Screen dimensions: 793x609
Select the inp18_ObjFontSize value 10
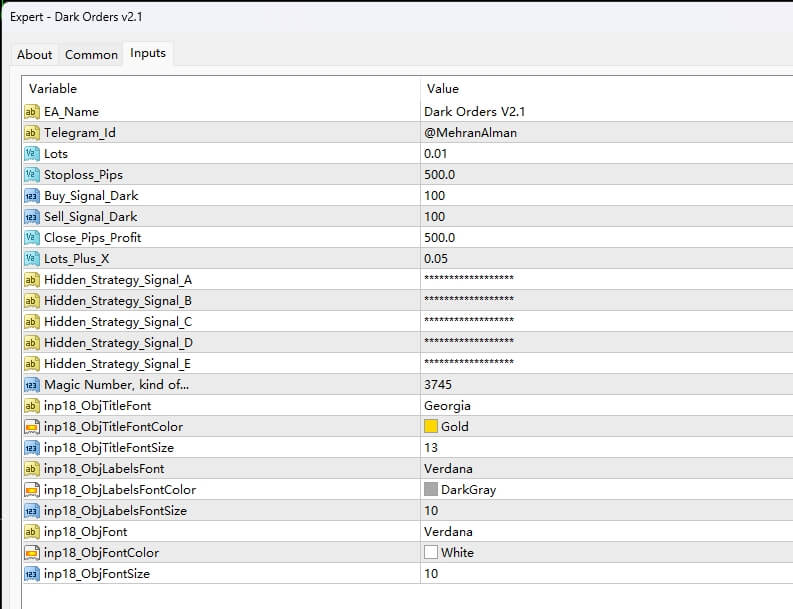431,574
